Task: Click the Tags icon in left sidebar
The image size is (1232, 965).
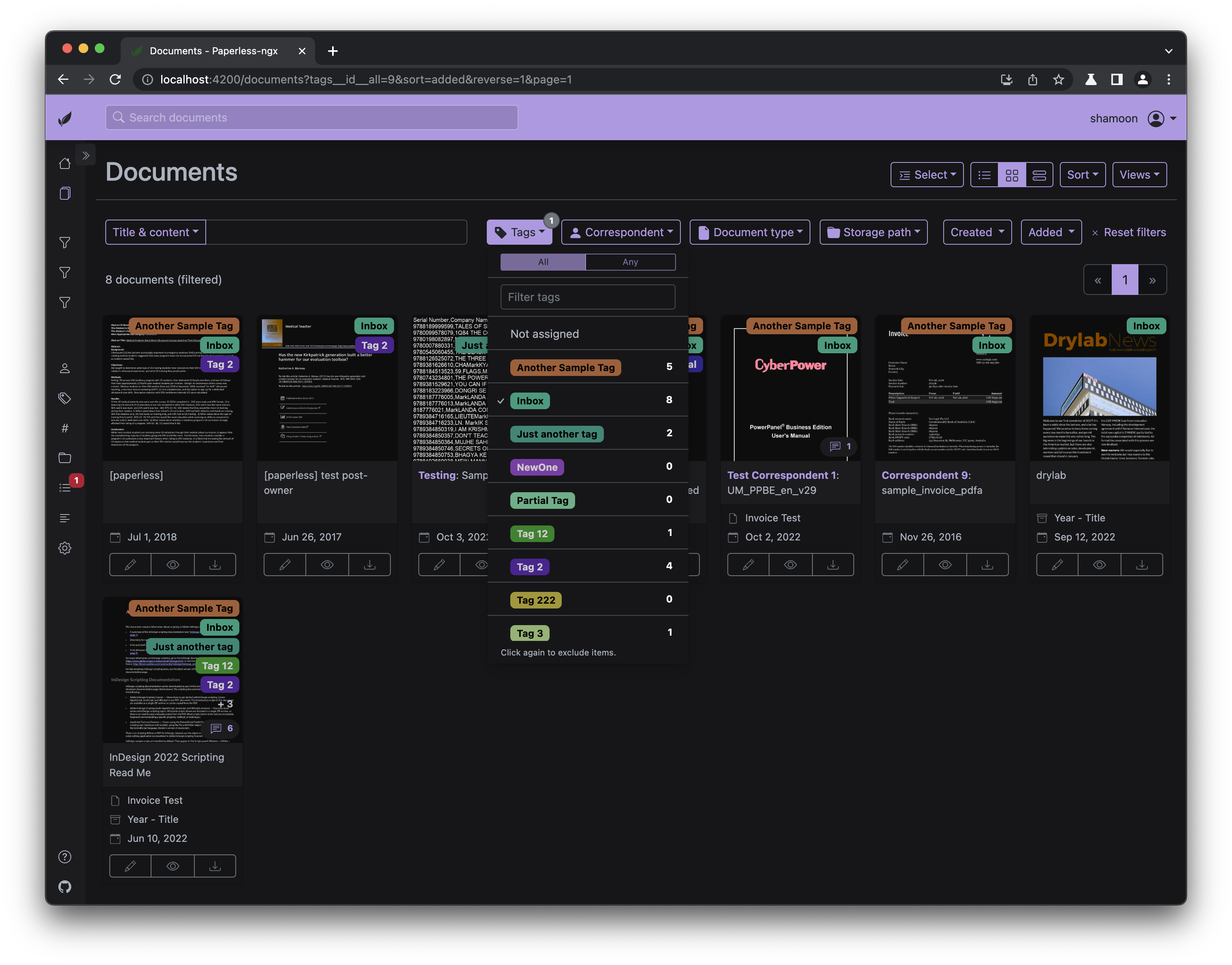Action: (x=65, y=398)
